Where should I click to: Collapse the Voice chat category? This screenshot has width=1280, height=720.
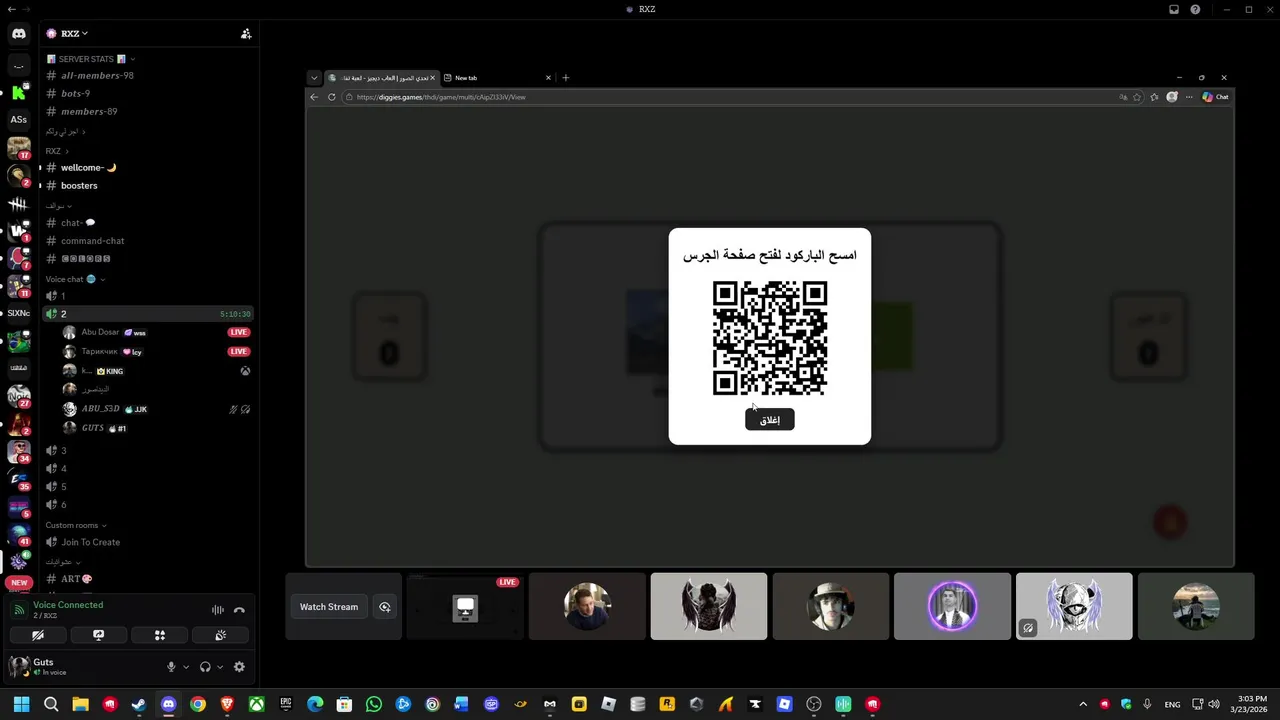pos(75,279)
